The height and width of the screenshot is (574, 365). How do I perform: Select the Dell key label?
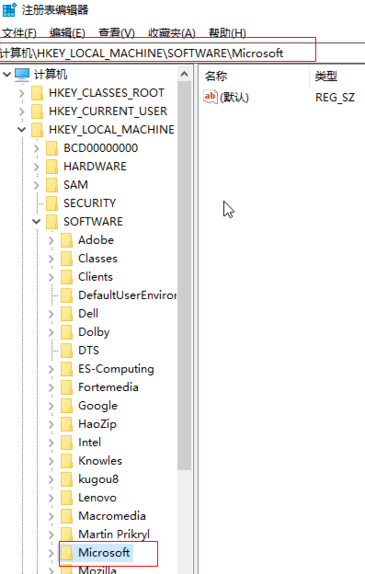pyautogui.click(x=88, y=314)
